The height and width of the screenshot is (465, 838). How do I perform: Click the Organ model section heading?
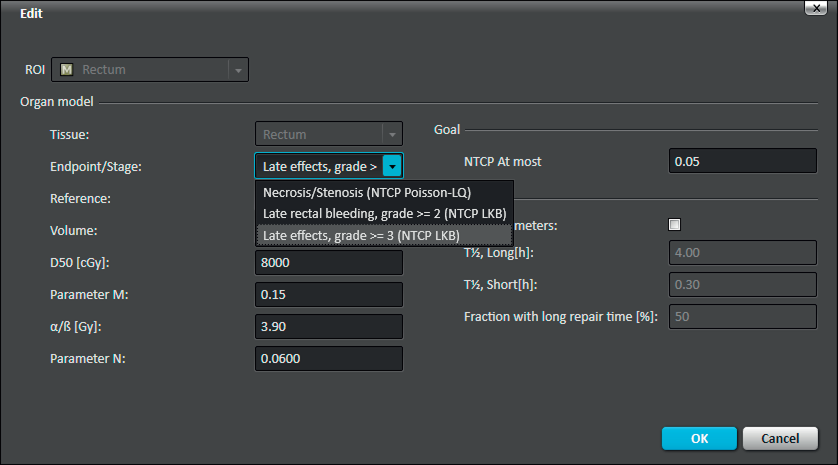pos(57,102)
